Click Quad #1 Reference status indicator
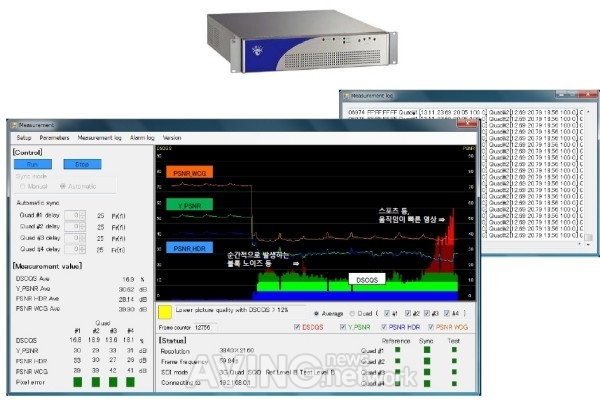600x400 pixels. [x=398, y=349]
